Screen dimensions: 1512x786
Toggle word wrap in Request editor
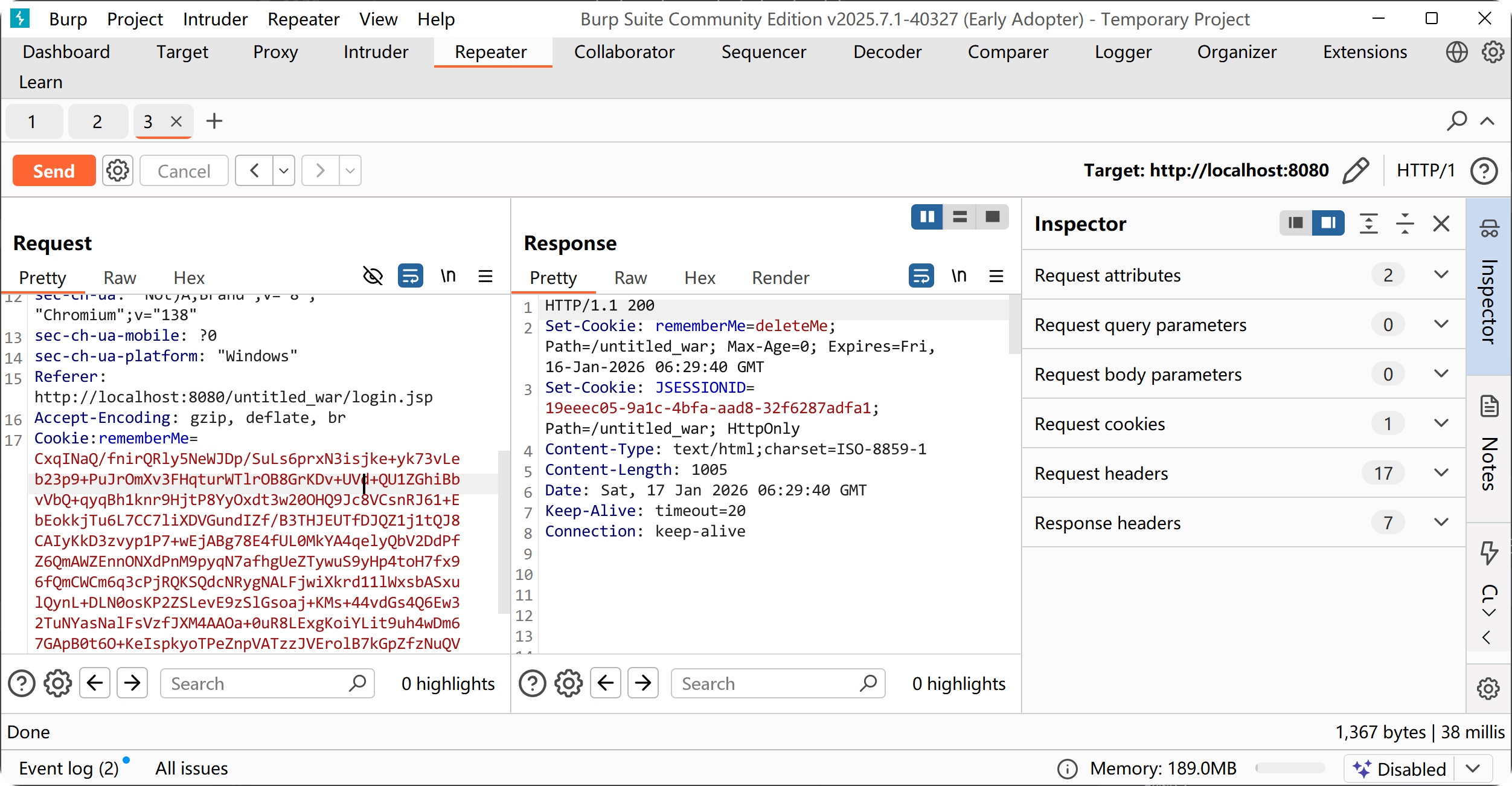click(x=411, y=276)
